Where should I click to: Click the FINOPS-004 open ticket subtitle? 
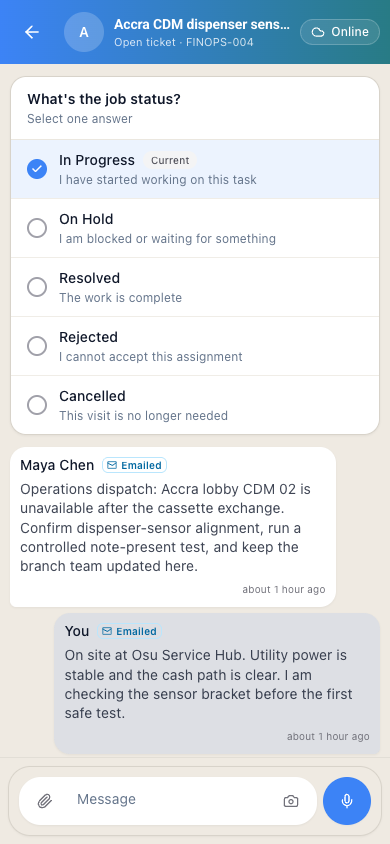point(183,42)
